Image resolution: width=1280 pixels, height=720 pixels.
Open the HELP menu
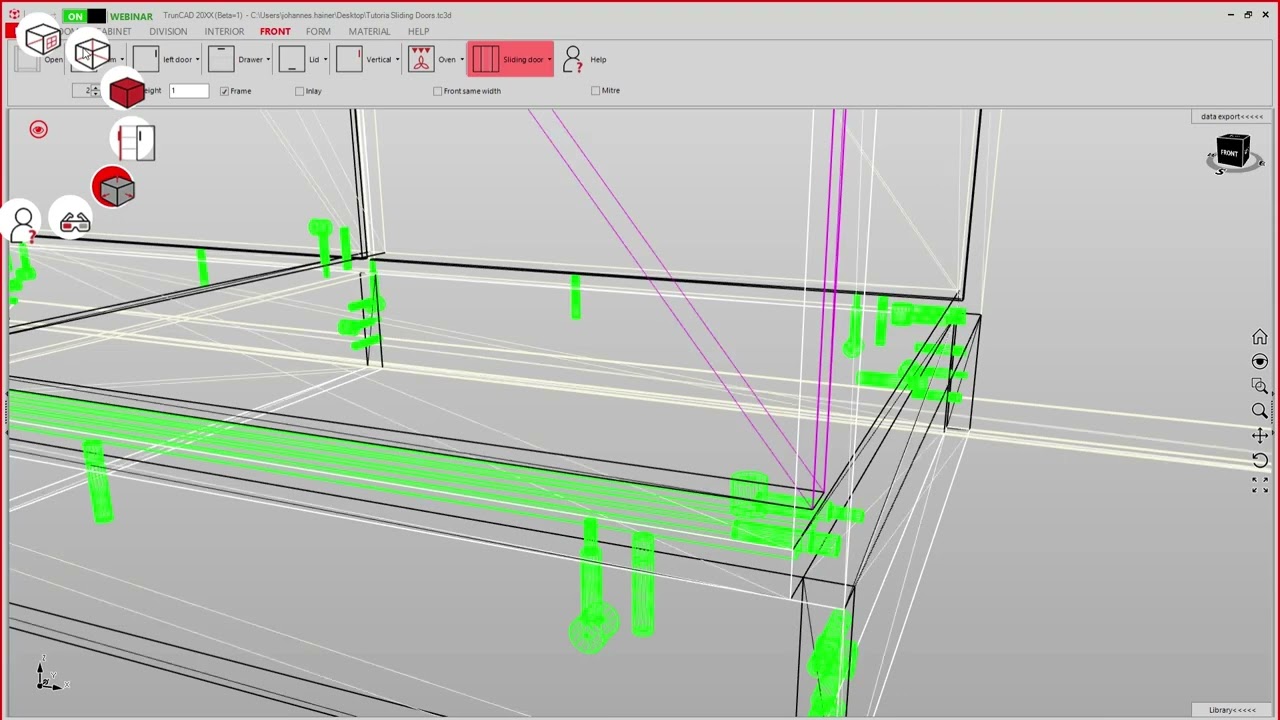[418, 32]
